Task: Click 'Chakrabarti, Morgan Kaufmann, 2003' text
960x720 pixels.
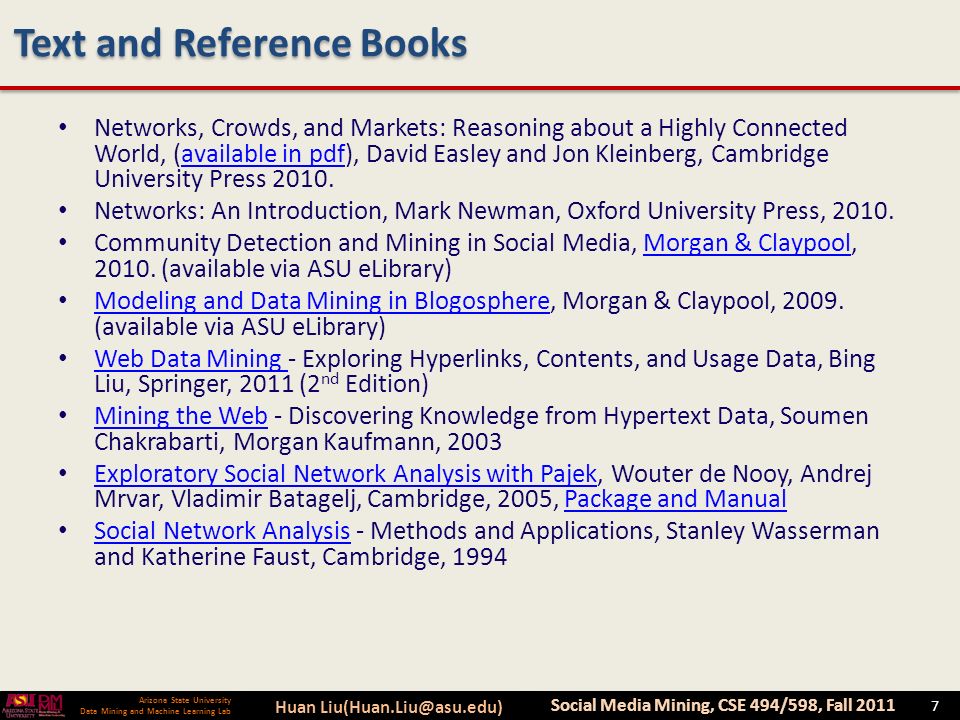Action: point(298,441)
